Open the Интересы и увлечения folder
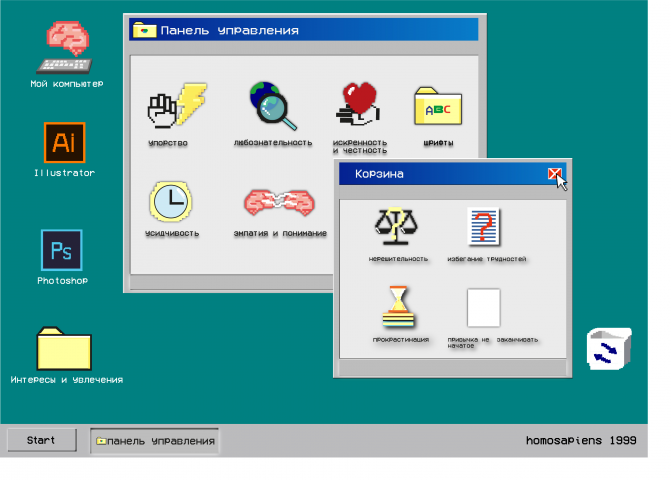671x480 pixels. point(64,349)
